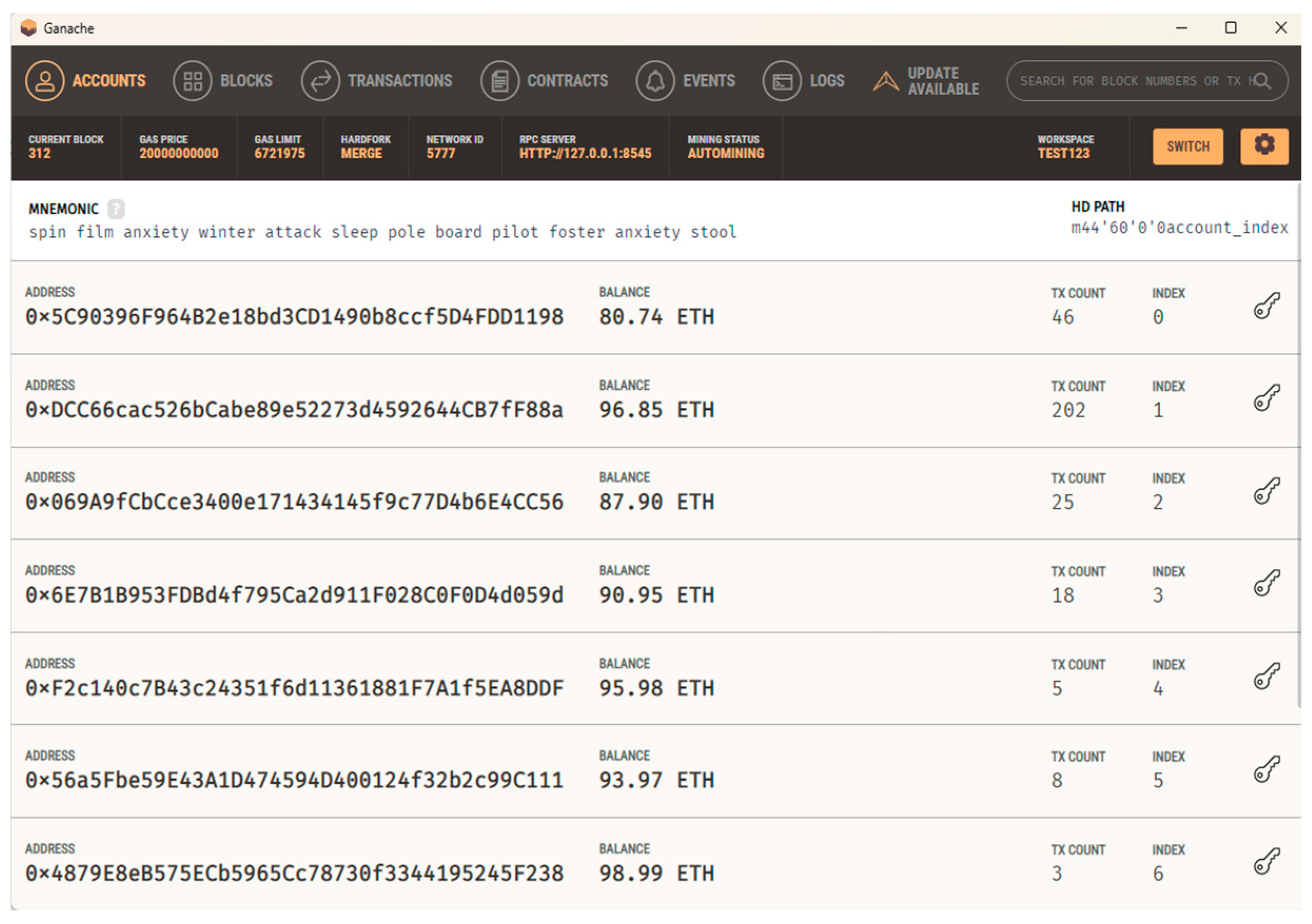Click the gas price value 20000000000
The width and height of the screenshot is (1312, 924).
pos(179,153)
